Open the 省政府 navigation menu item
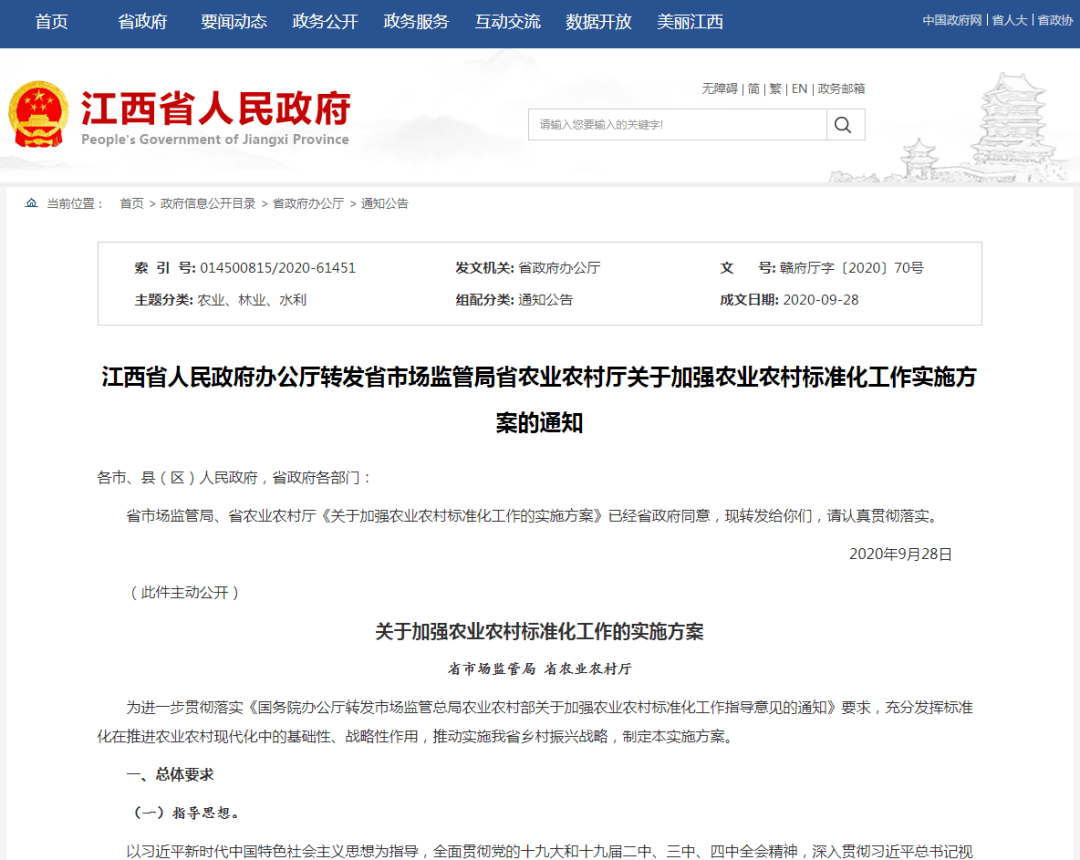This screenshot has width=1080, height=860. [140, 21]
